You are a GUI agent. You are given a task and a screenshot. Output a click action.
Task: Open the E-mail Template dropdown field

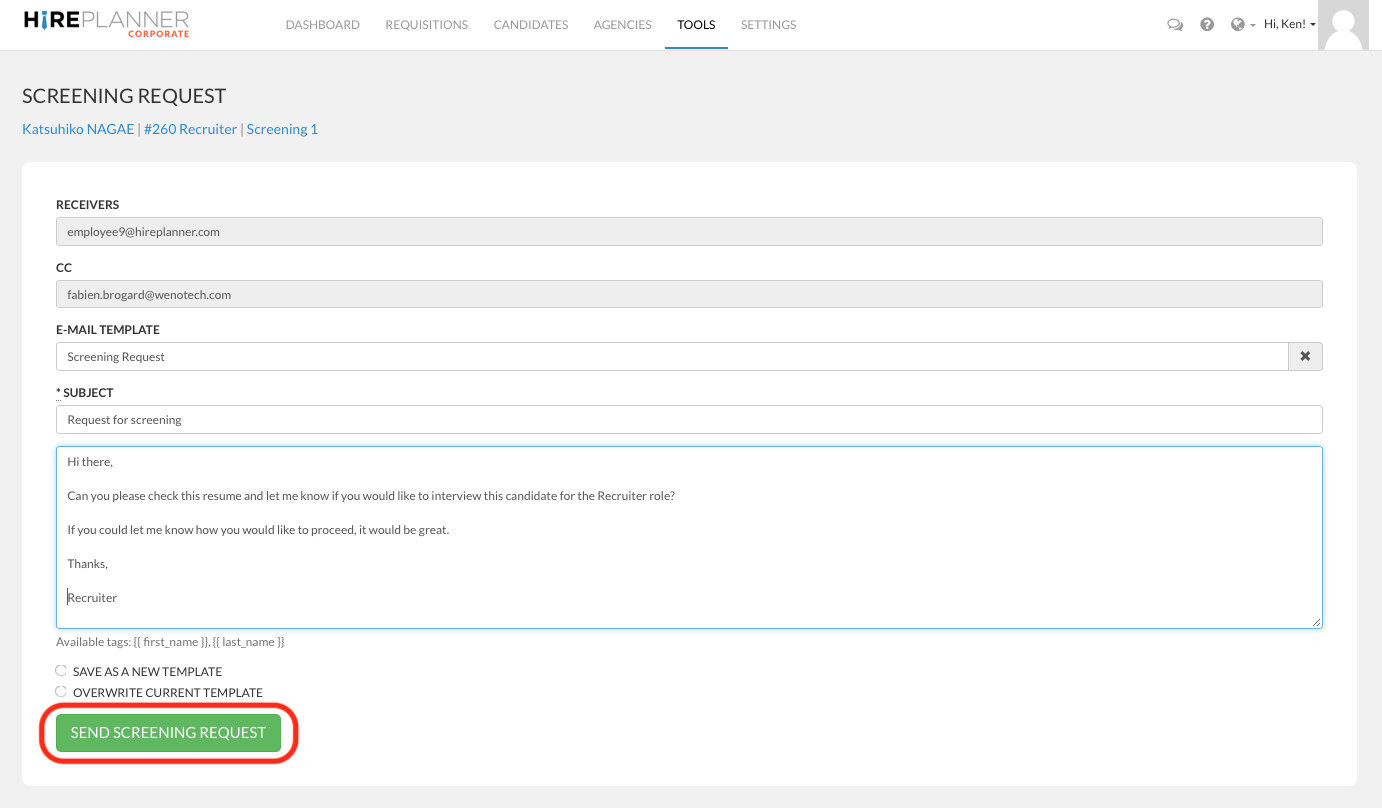(671, 357)
